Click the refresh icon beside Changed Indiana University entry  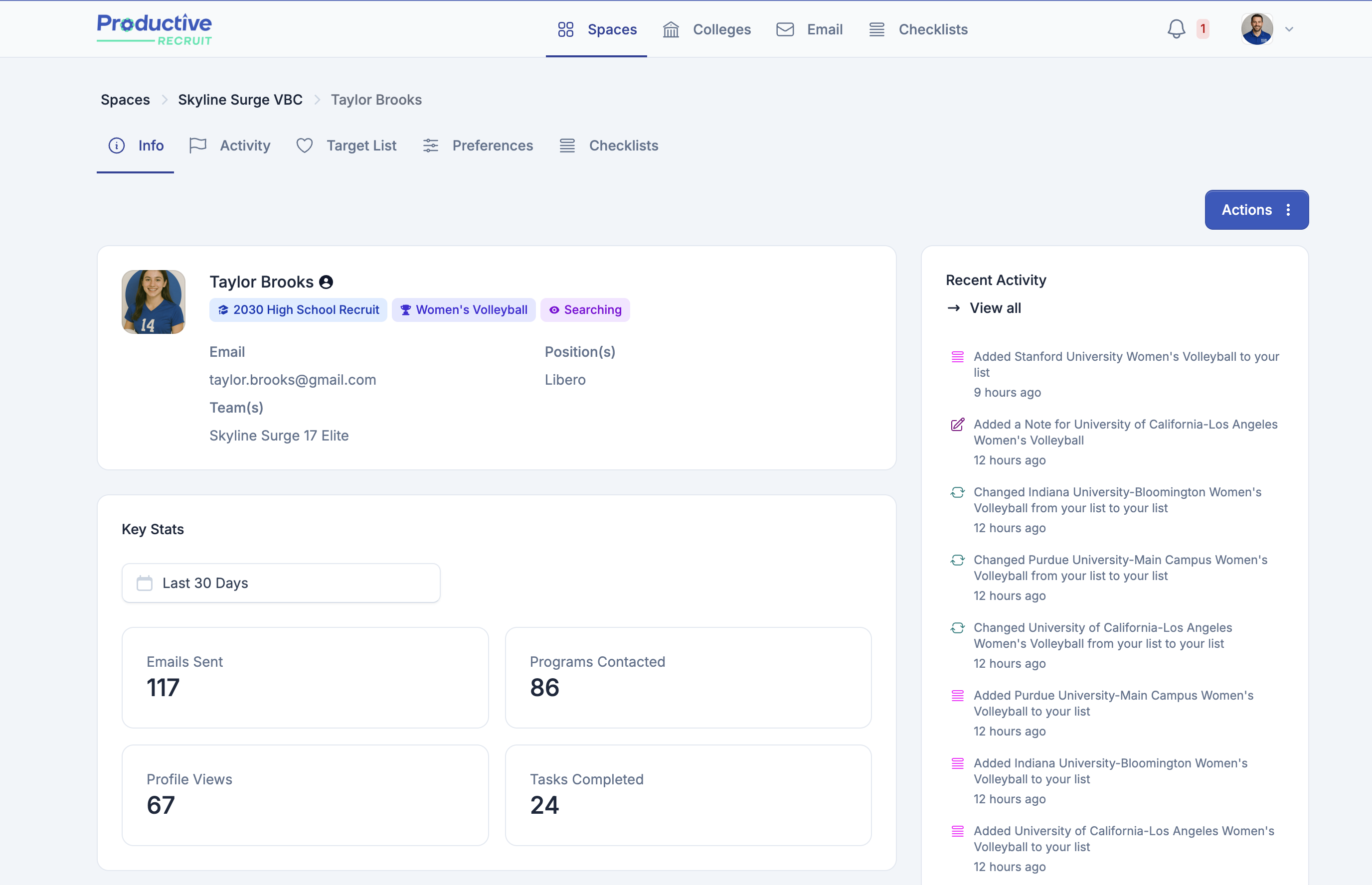(957, 492)
